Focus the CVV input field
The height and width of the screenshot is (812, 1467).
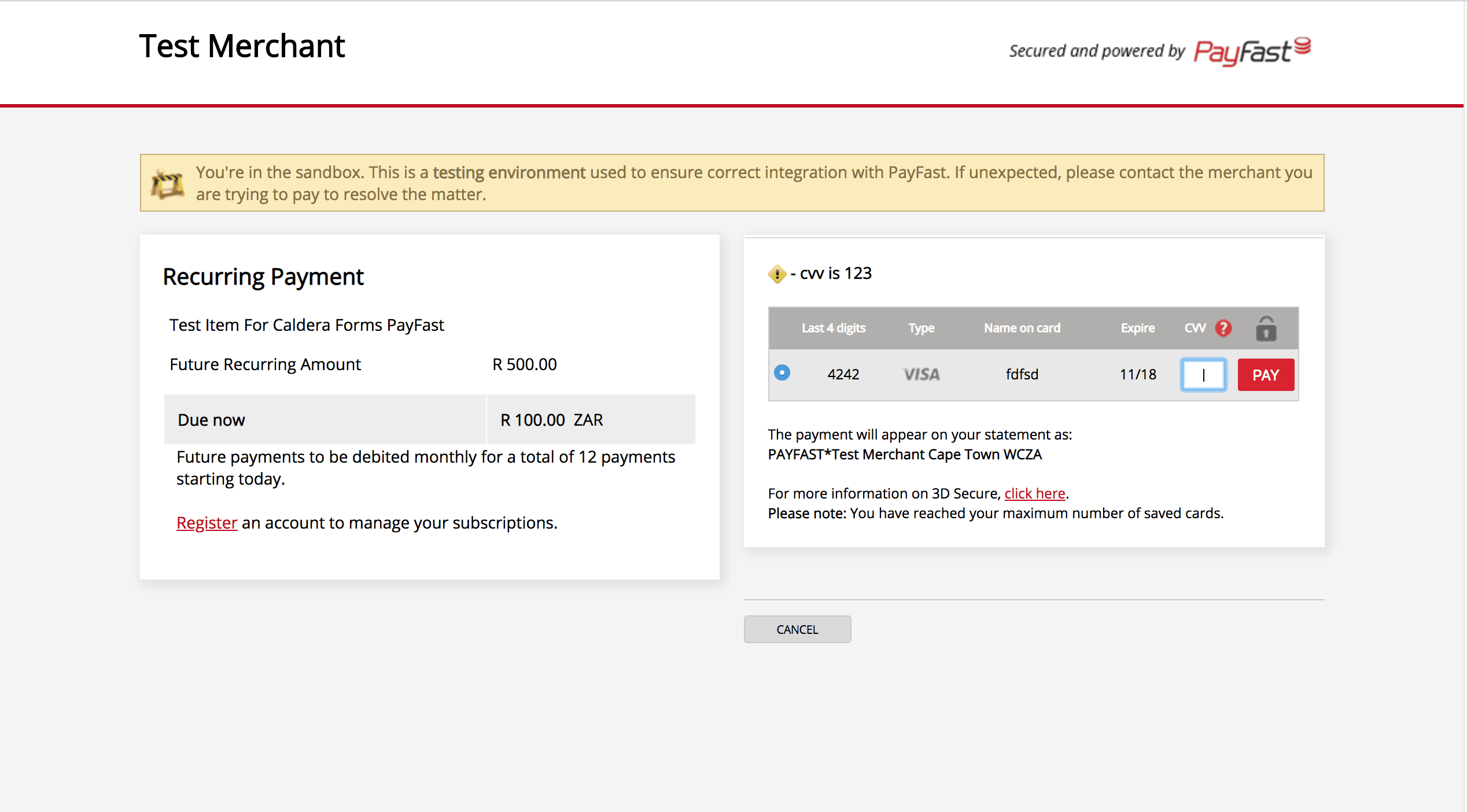point(1203,375)
